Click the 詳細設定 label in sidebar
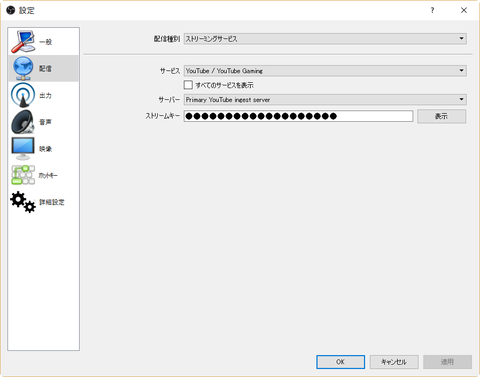480x377 pixels. (52, 202)
